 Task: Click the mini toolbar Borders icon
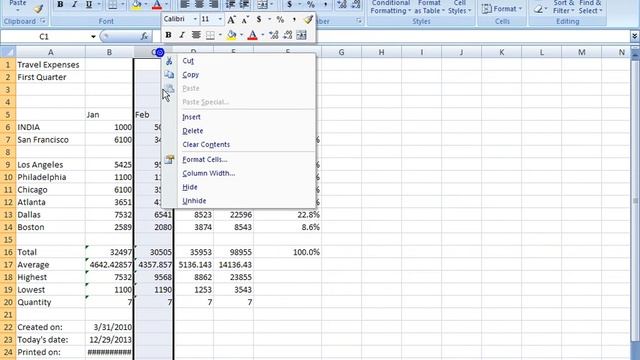tap(210, 35)
